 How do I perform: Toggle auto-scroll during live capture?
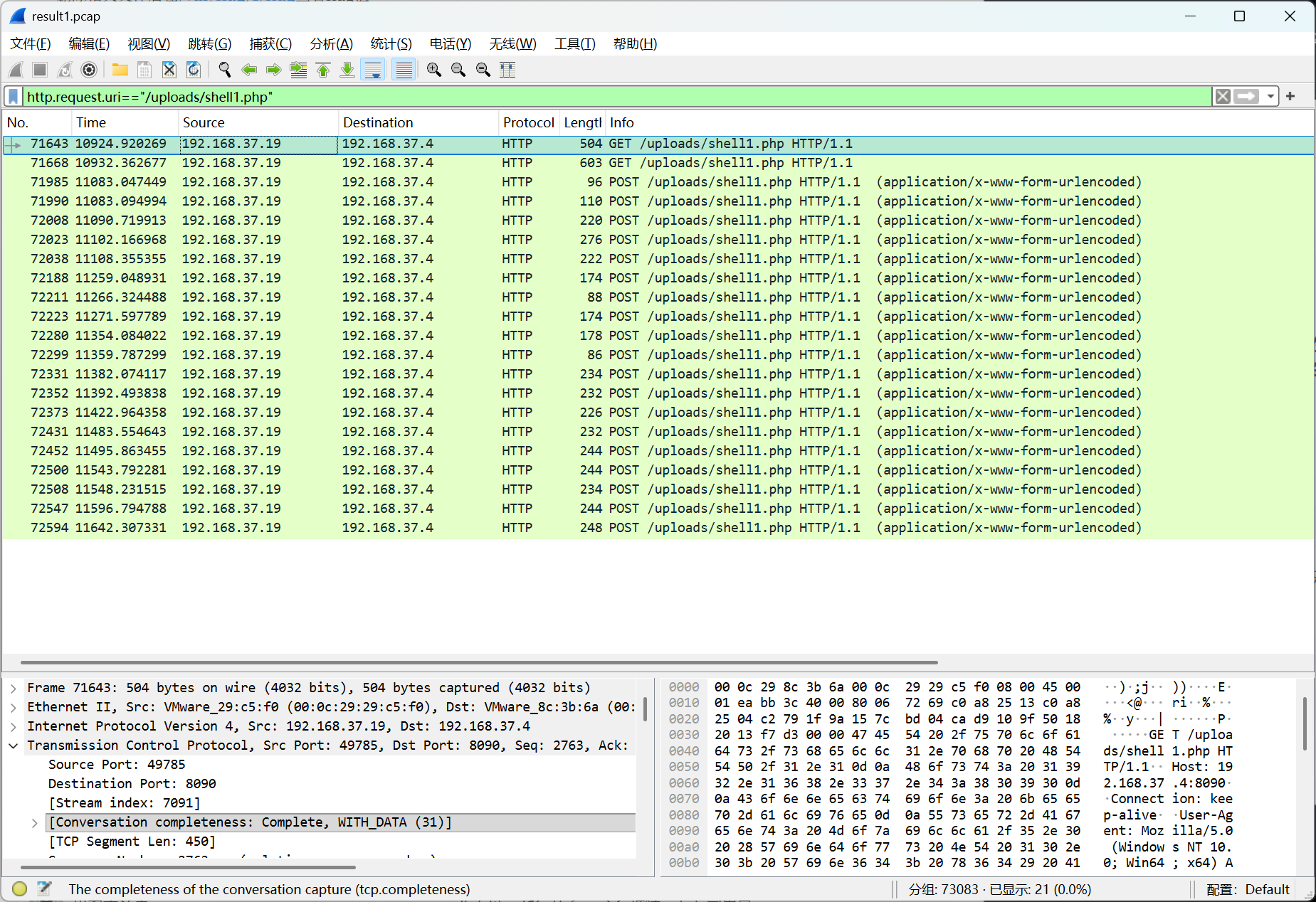pos(372,70)
